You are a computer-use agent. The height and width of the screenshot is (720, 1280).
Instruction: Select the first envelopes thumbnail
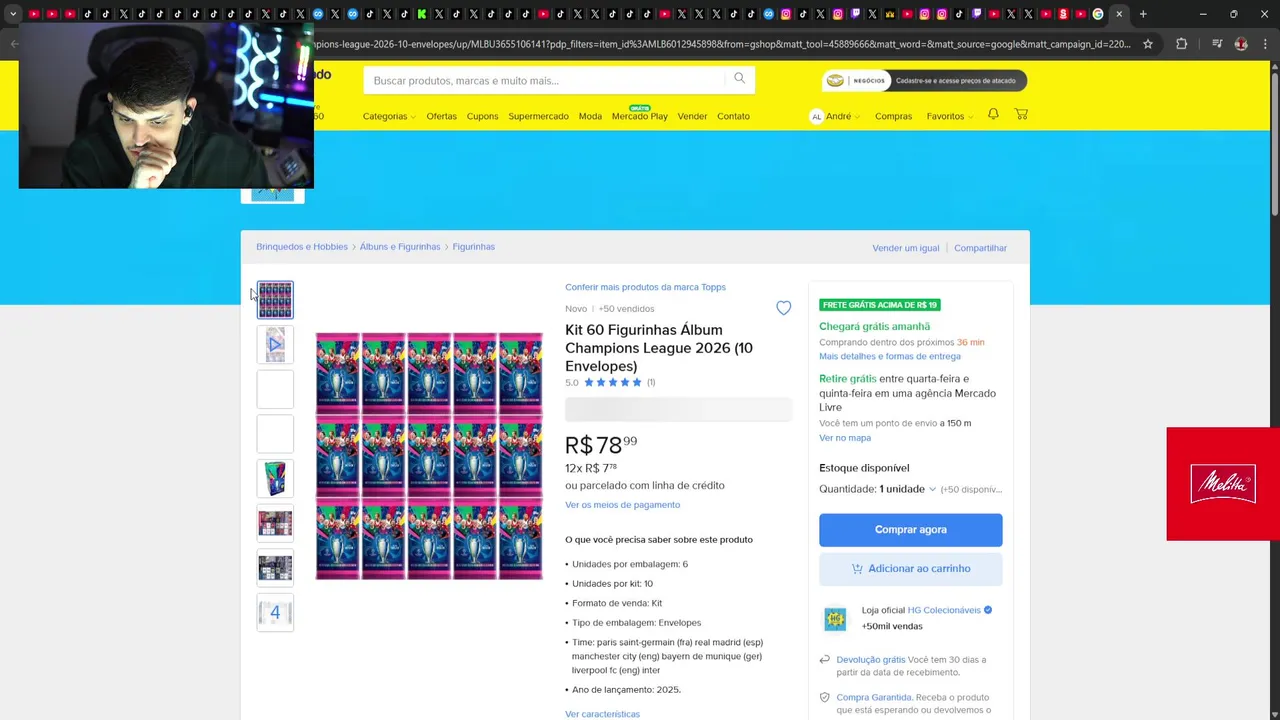[x=275, y=299]
